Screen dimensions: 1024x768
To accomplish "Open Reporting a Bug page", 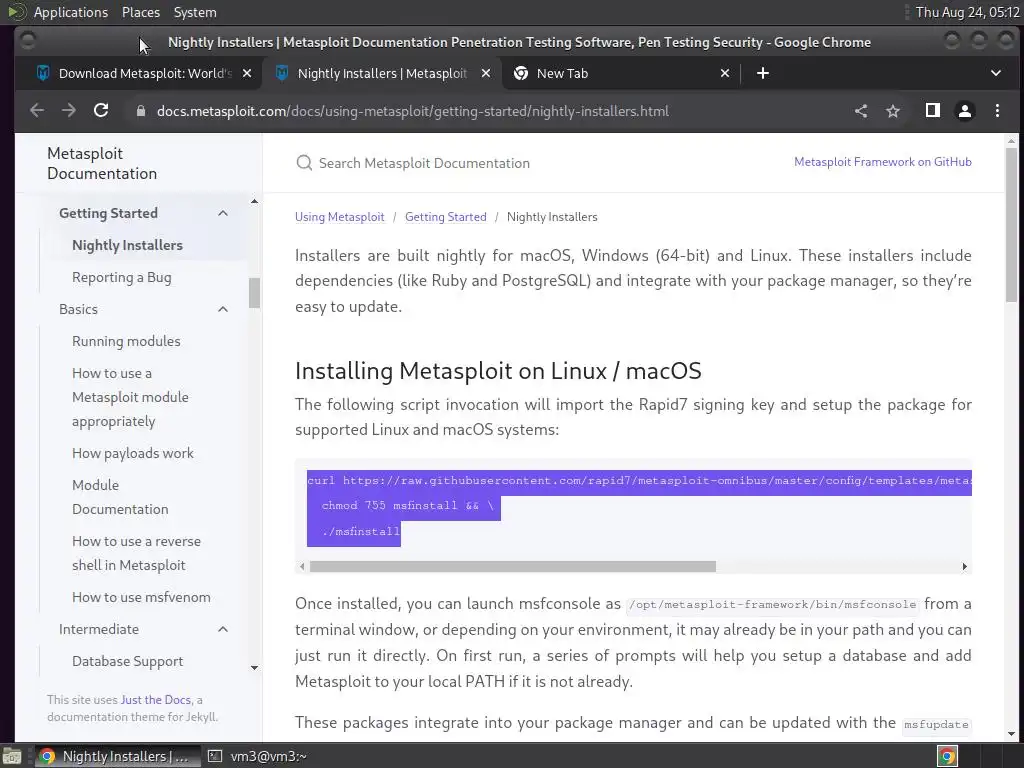I will [121, 277].
